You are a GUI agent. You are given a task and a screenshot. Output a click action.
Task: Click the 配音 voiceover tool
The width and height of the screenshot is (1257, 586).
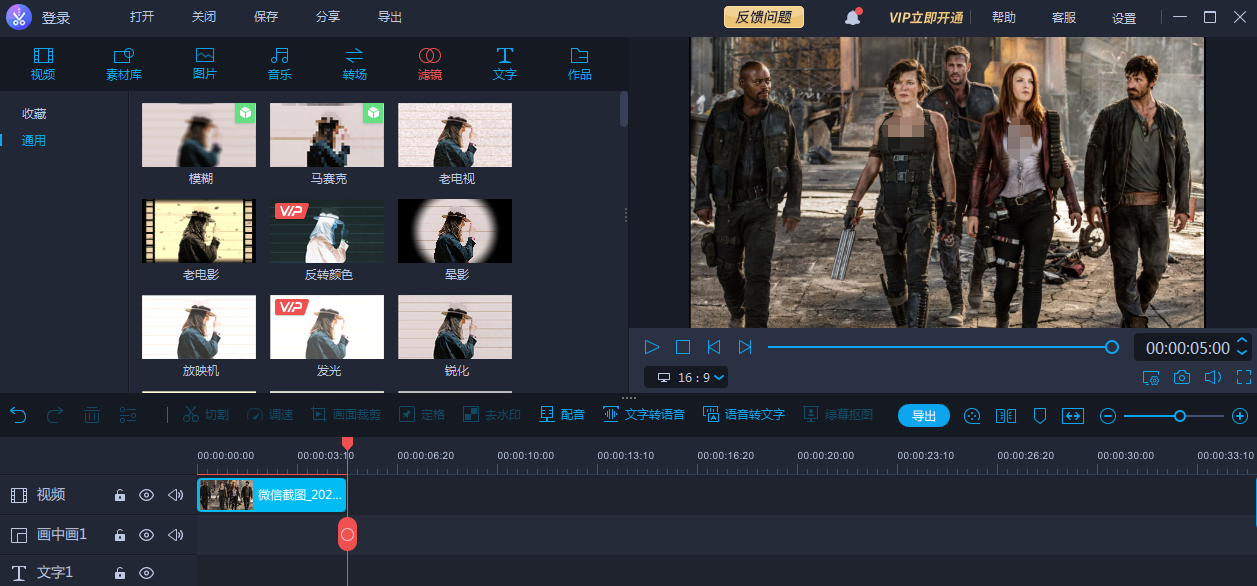point(562,415)
